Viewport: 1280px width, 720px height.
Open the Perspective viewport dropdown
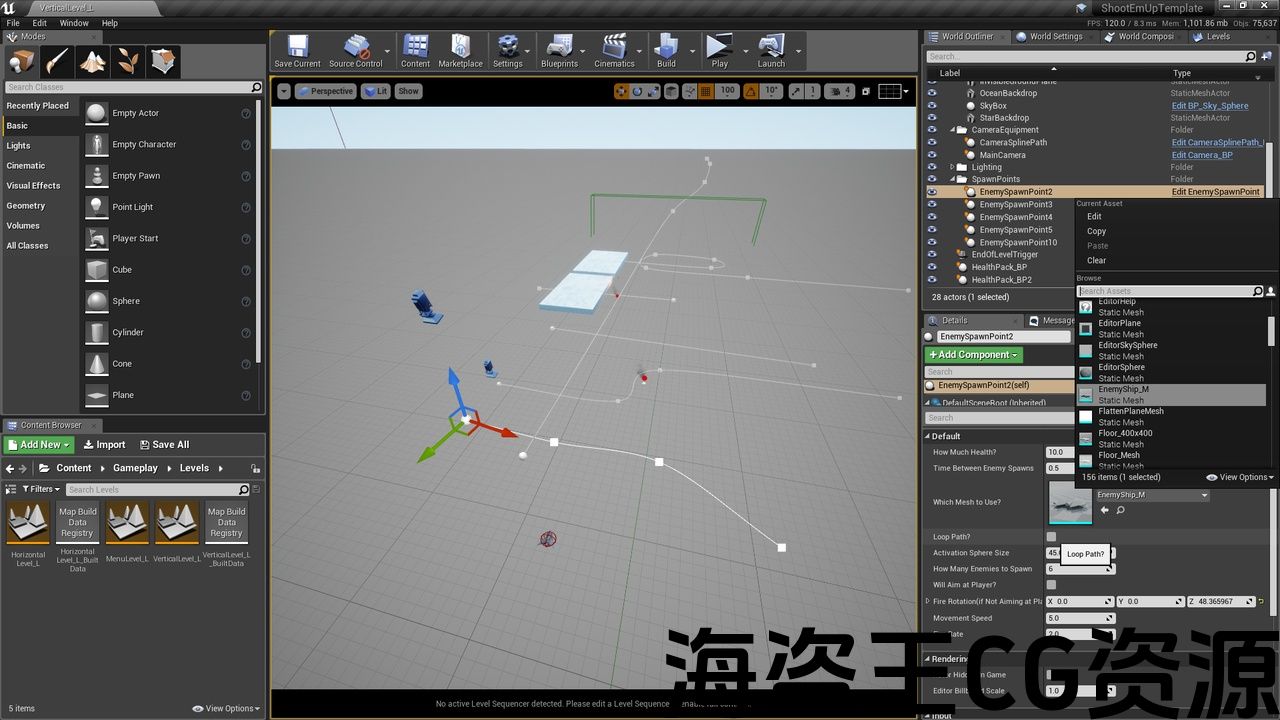tap(326, 91)
